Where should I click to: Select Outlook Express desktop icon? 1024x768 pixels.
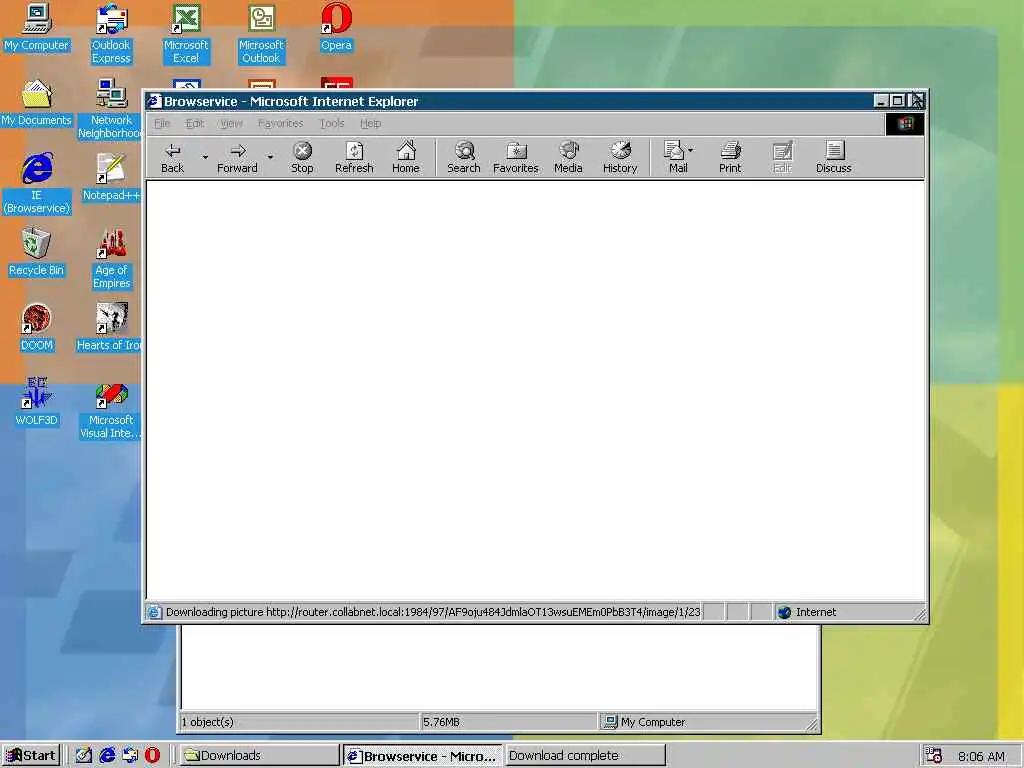click(x=111, y=34)
